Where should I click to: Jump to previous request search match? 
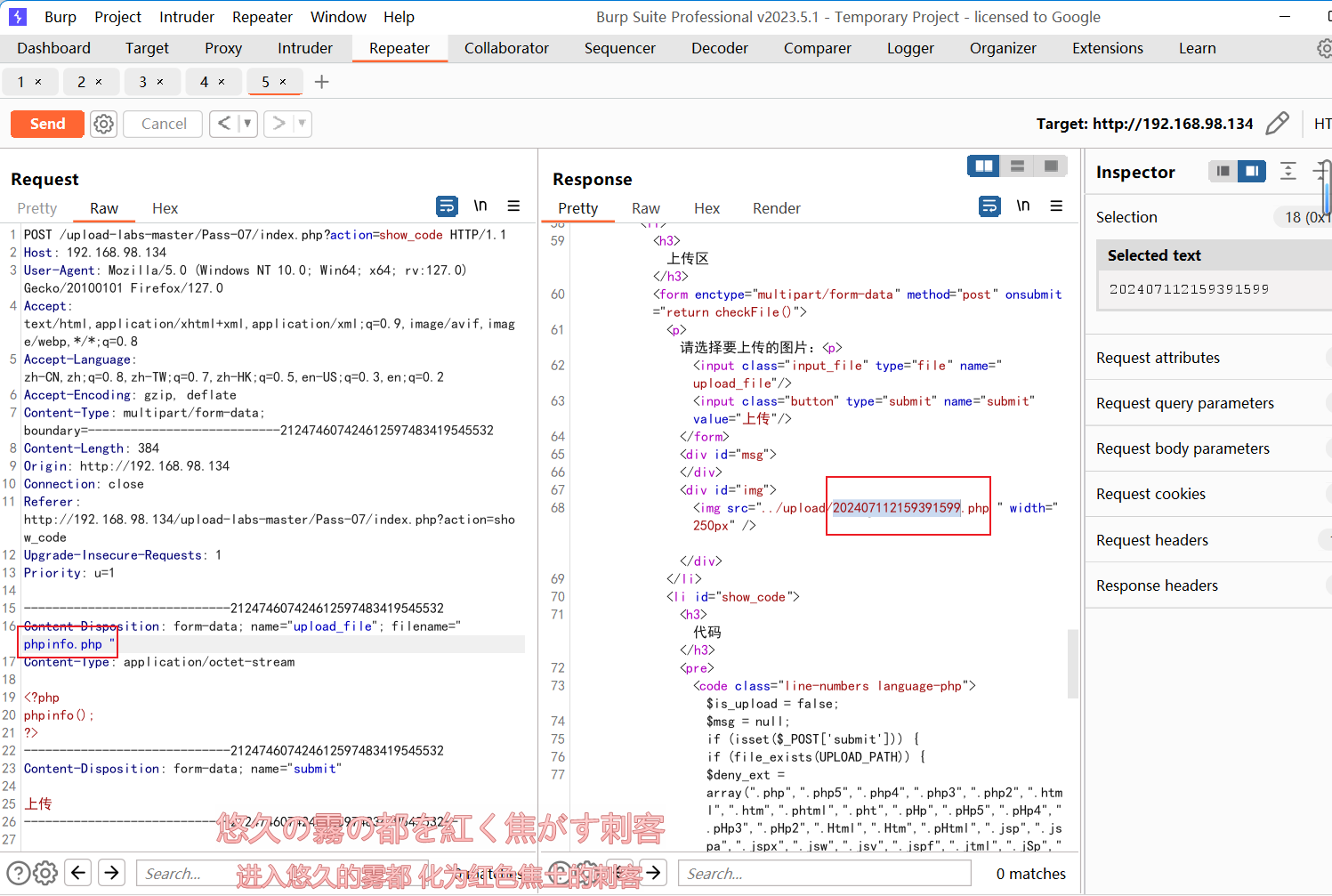click(x=78, y=873)
